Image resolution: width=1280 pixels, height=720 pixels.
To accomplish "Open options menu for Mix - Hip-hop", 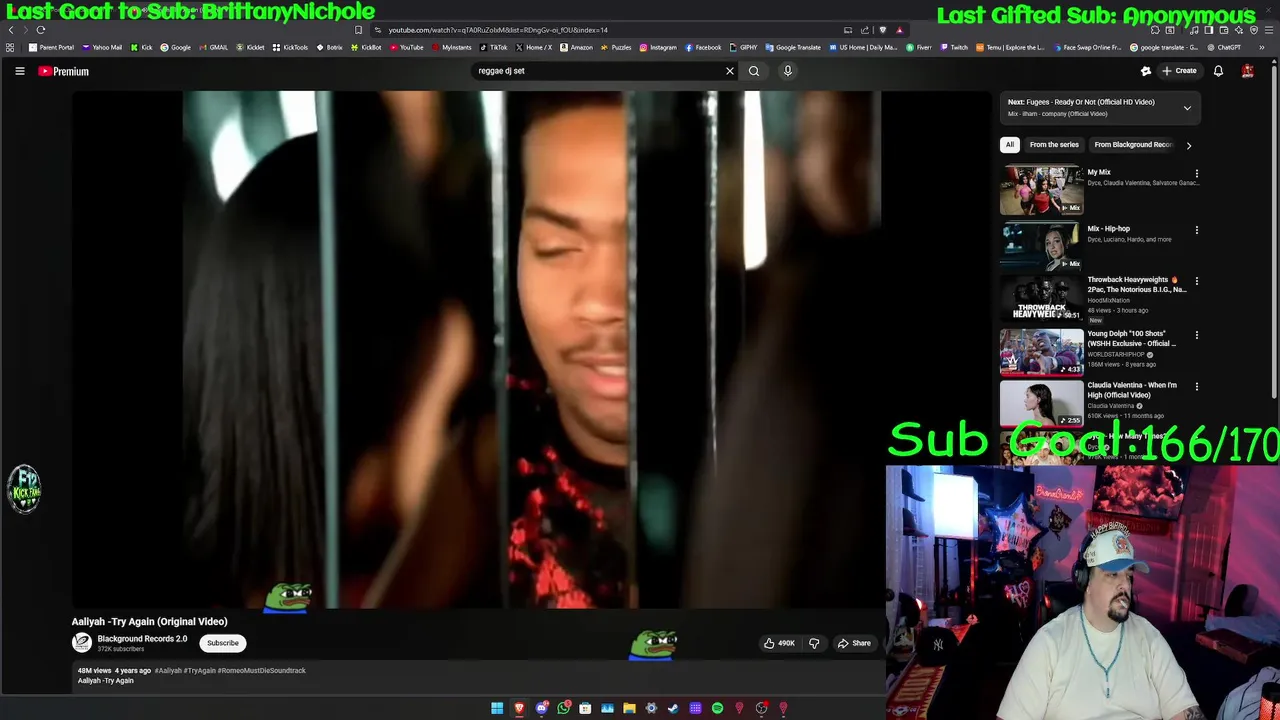I will [1196, 230].
